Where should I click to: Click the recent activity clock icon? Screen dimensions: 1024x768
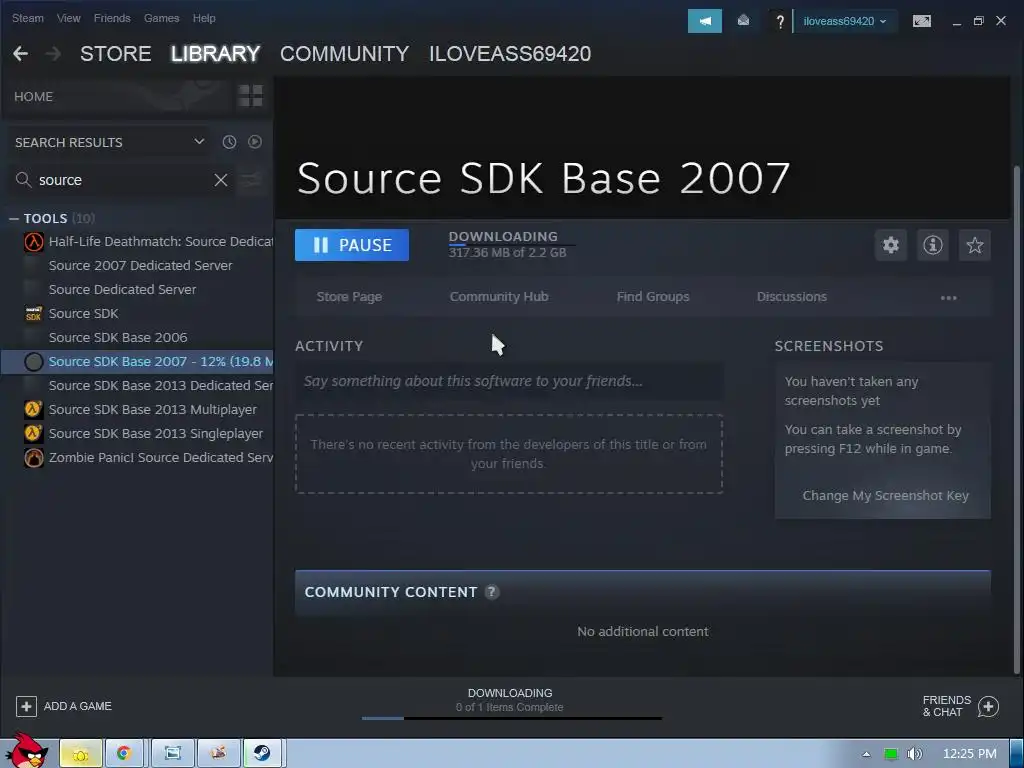point(229,142)
